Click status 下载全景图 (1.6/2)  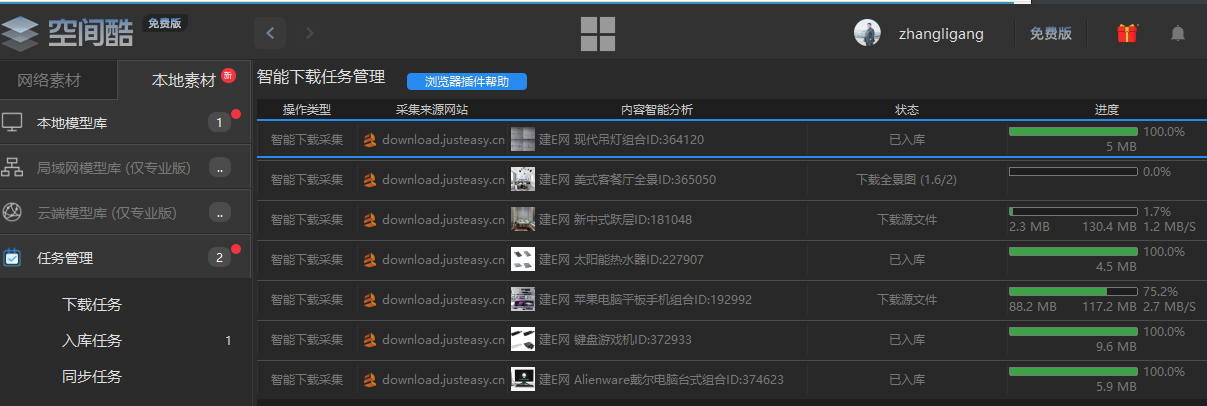click(906, 180)
